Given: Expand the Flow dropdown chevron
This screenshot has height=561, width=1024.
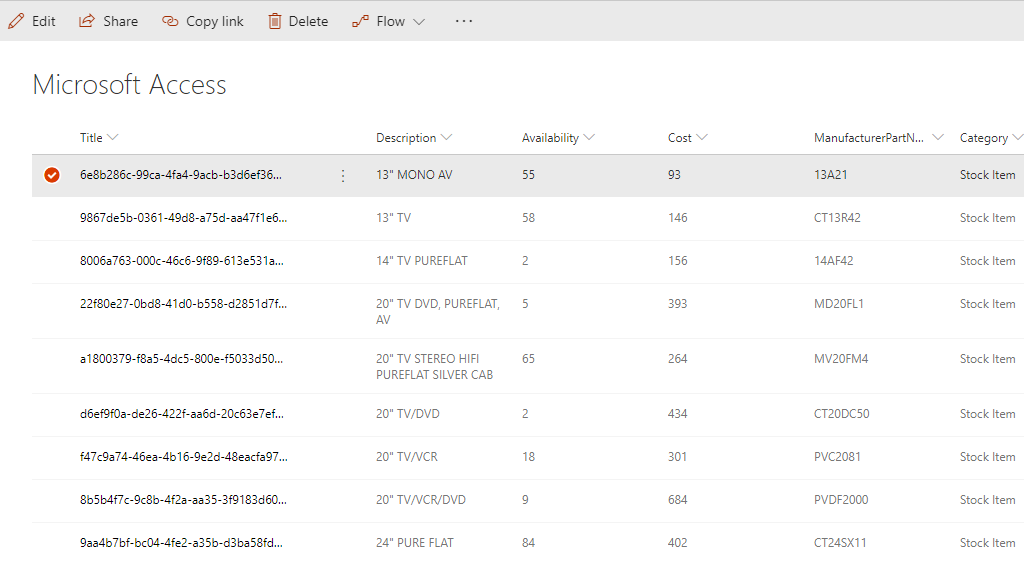Looking at the screenshot, I should point(419,22).
